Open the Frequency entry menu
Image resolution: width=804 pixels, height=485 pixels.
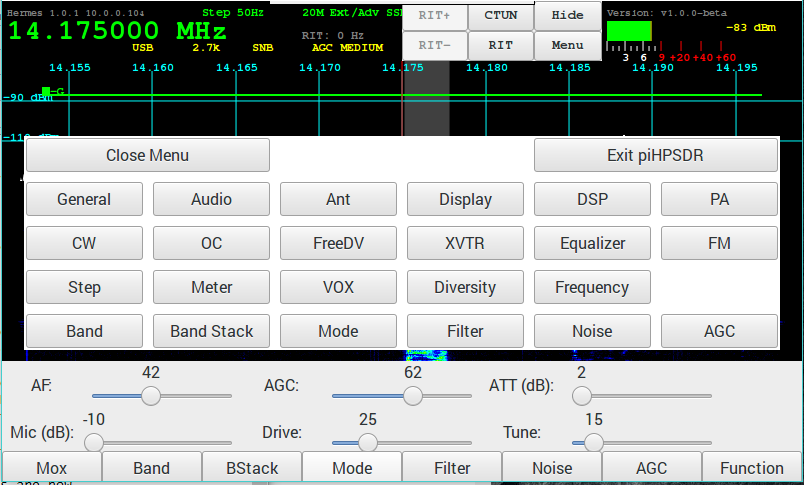click(x=592, y=287)
